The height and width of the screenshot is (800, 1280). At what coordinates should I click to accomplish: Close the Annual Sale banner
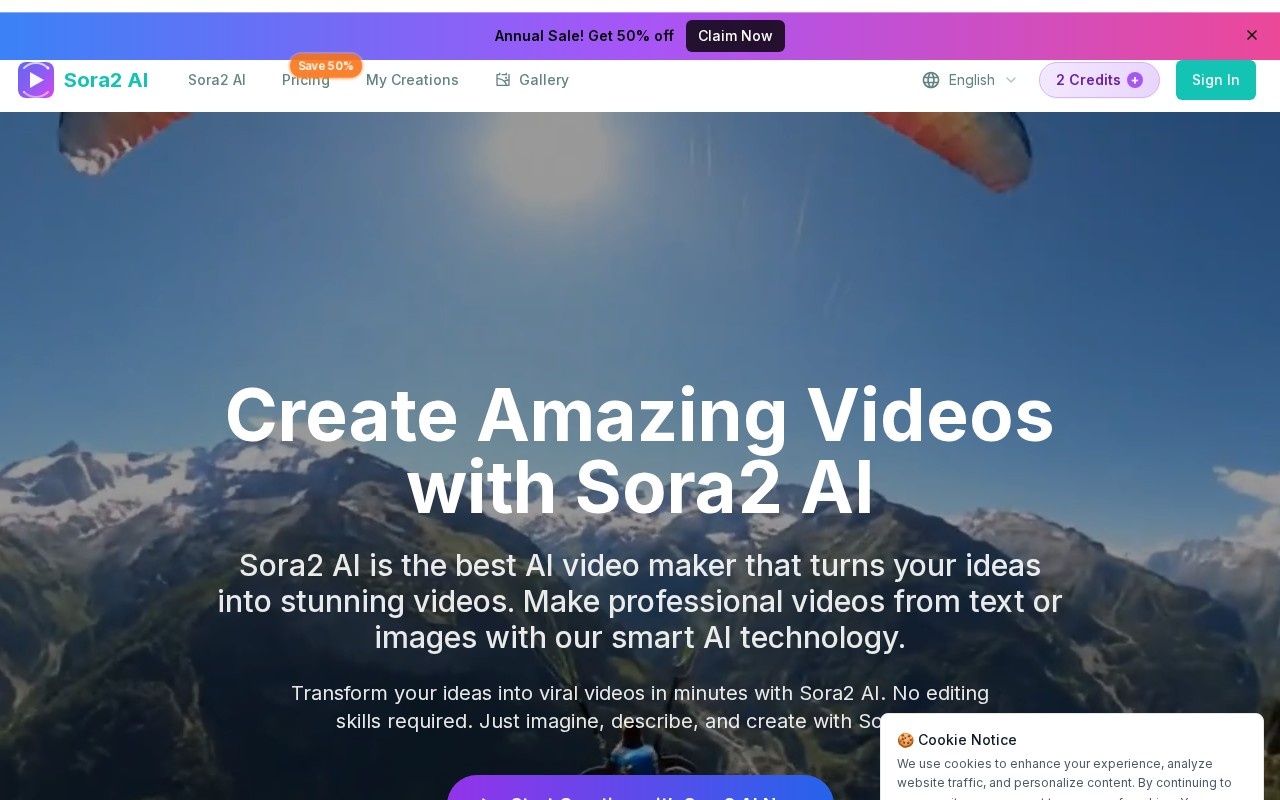[1252, 35]
